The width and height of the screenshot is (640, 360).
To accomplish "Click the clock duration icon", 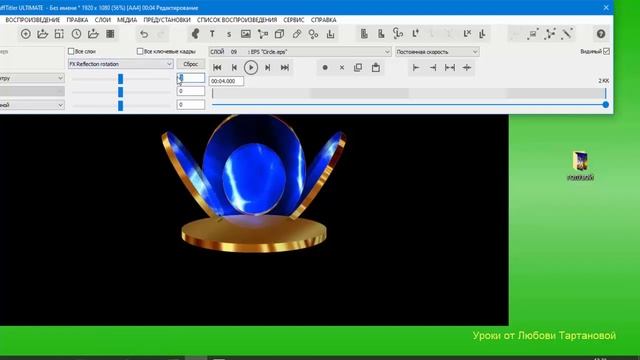I will click(x=76, y=34).
